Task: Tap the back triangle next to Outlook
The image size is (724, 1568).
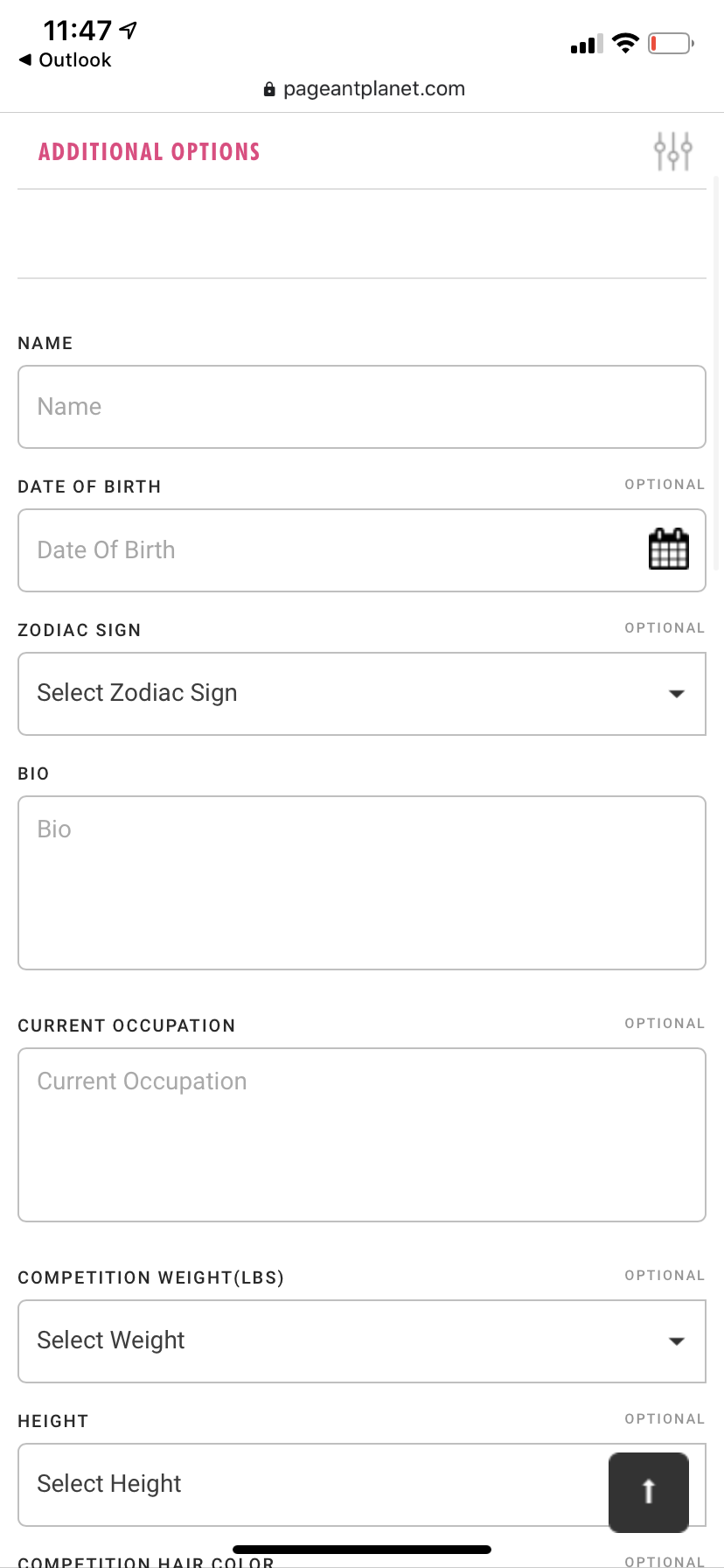Action: tap(25, 59)
